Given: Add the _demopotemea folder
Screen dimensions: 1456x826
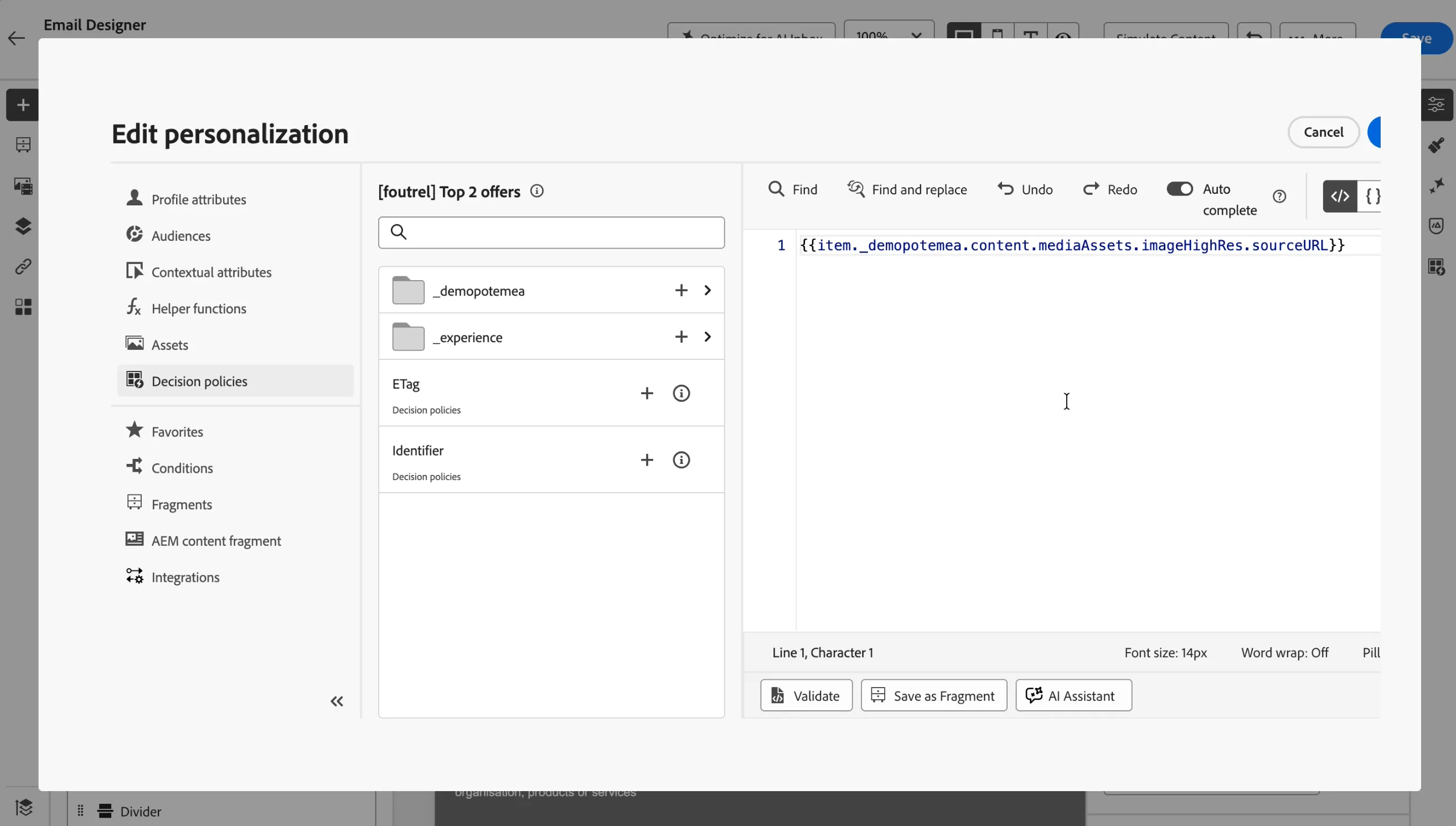Looking at the screenshot, I should tap(681, 291).
